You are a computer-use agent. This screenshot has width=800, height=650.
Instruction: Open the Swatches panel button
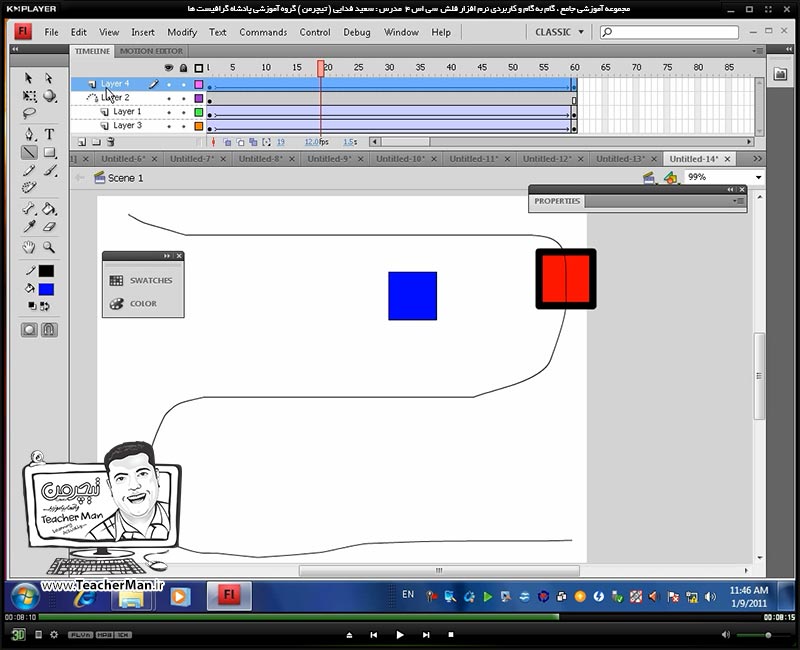pos(141,280)
